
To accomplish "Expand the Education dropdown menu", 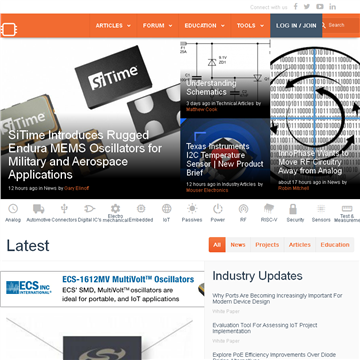I will 205,26.
